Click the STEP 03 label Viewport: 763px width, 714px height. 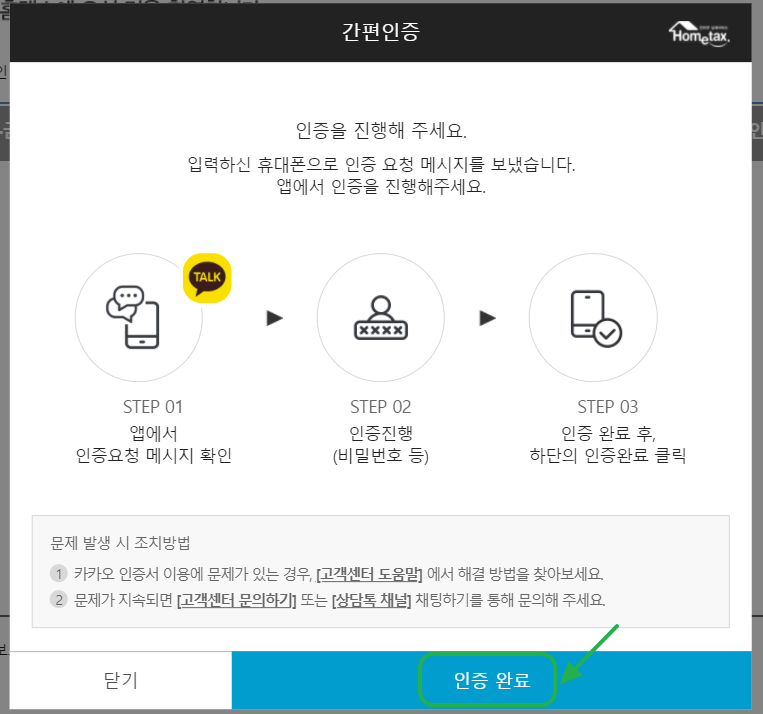coord(608,407)
